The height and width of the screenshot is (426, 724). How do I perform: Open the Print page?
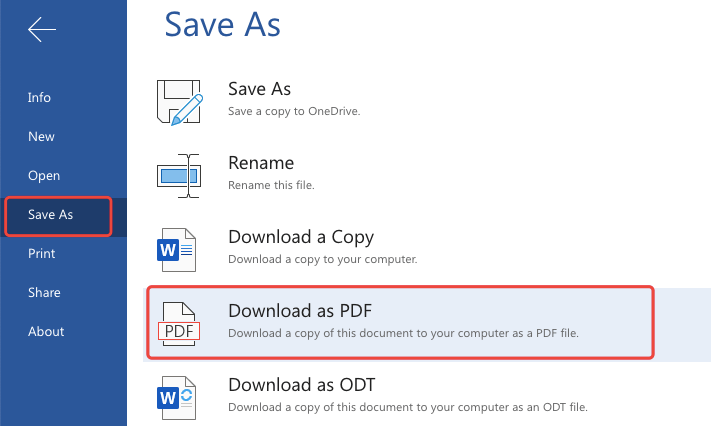point(42,254)
